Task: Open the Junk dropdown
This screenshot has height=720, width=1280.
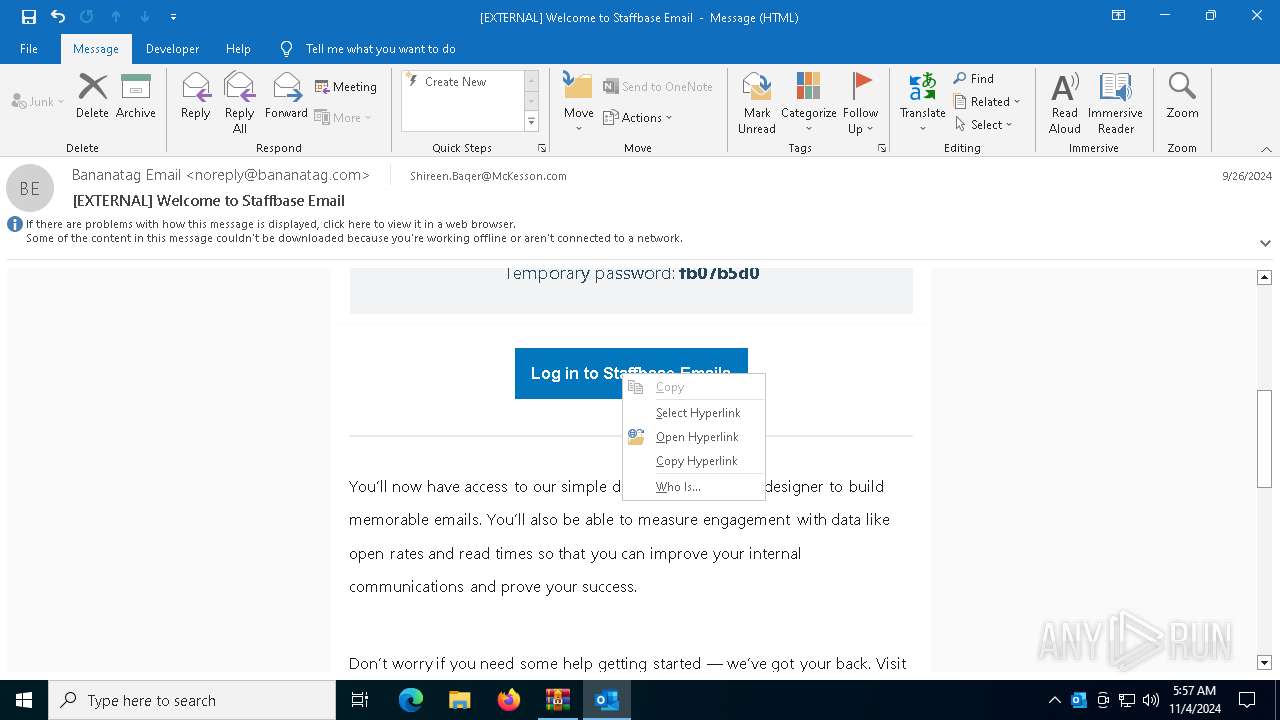Action: pos(38,101)
